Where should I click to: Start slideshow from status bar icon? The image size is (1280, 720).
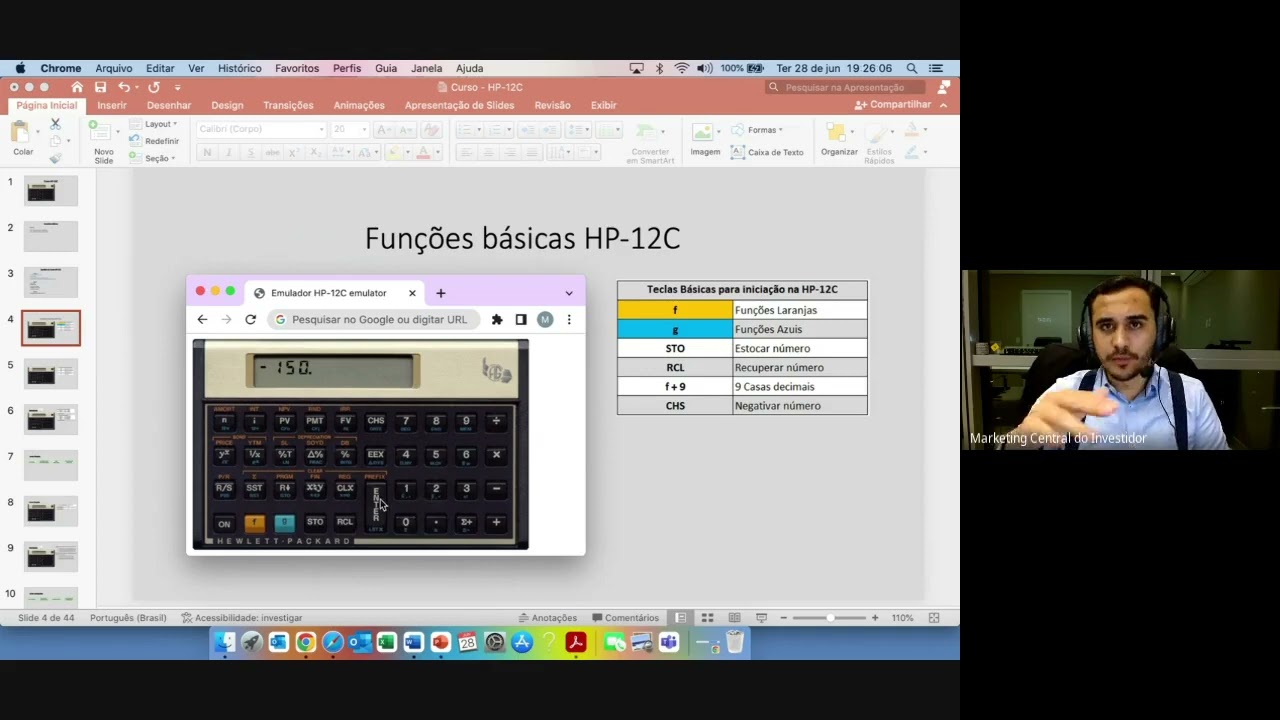click(x=761, y=618)
